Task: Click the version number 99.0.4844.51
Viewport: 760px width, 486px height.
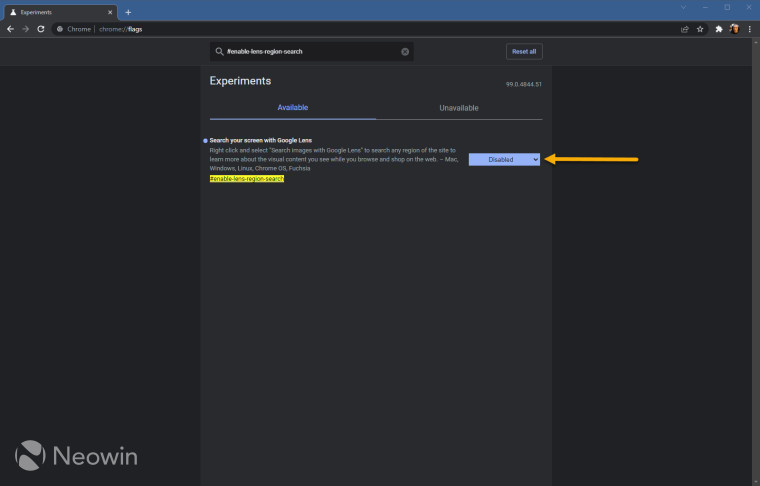Action: [x=523, y=84]
